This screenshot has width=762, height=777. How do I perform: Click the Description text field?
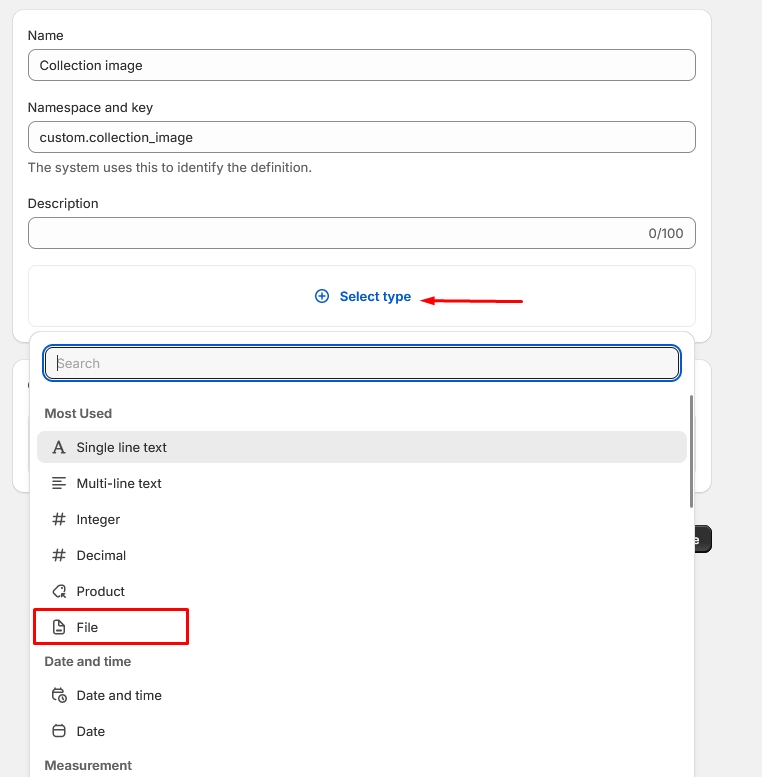pyautogui.click(x=340, y=233)
